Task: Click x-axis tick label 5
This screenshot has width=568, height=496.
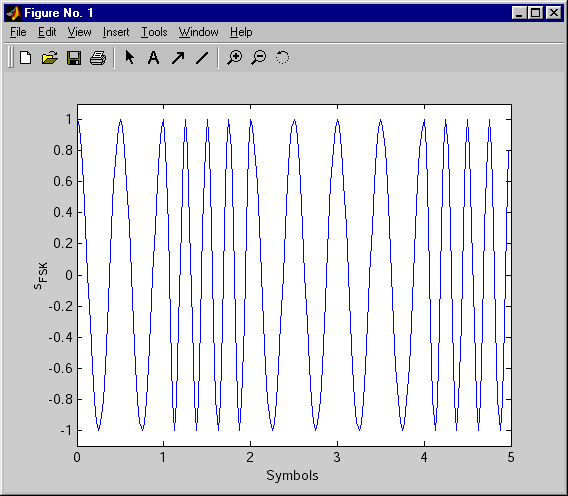Action: 511,458
